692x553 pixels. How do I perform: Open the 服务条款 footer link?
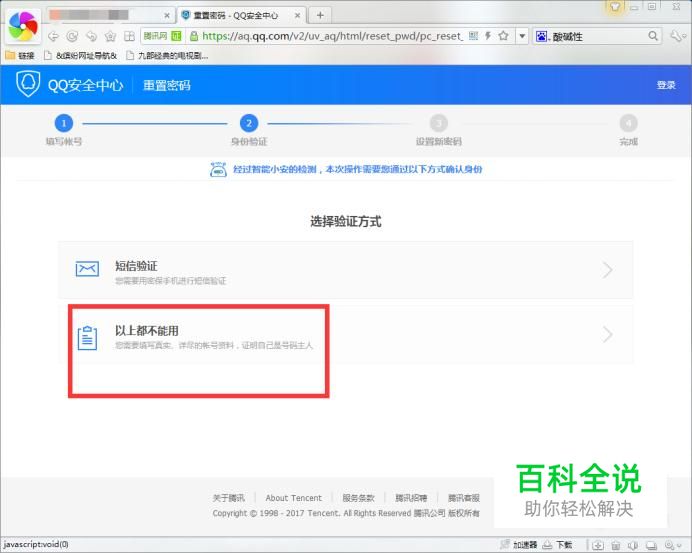[358, 498]
